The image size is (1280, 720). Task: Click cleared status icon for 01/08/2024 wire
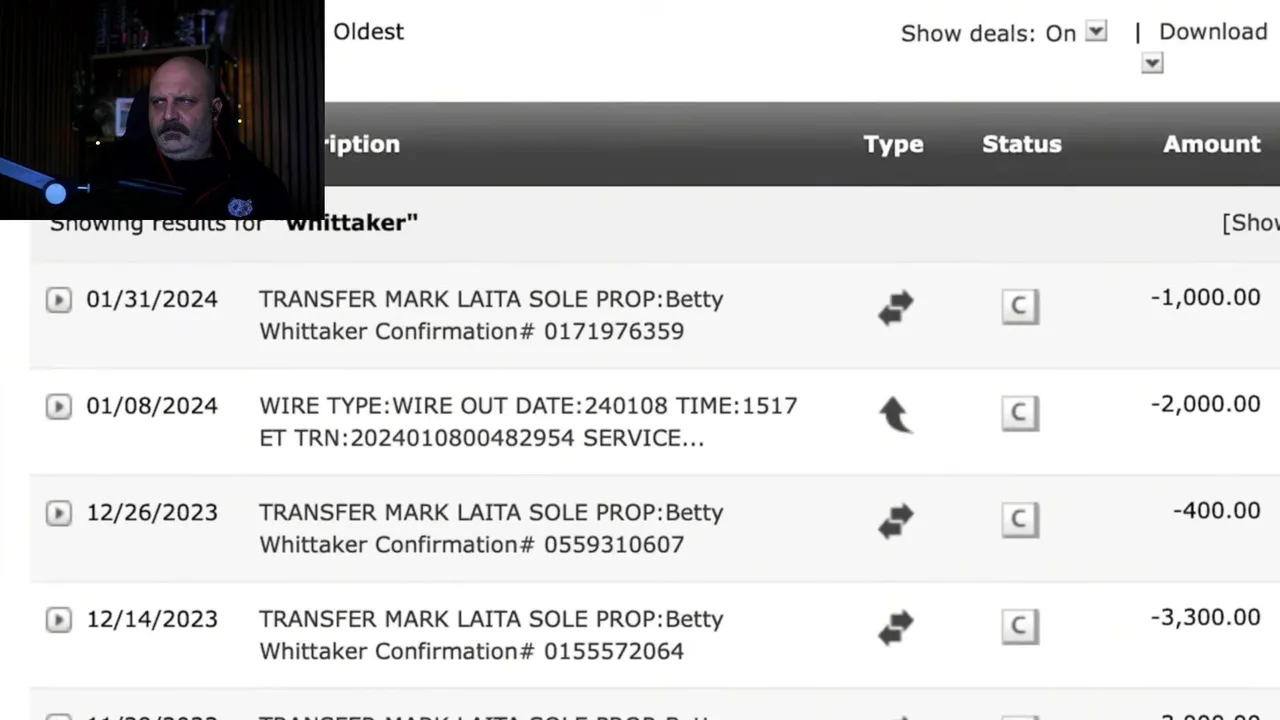tap(1020, 413)
